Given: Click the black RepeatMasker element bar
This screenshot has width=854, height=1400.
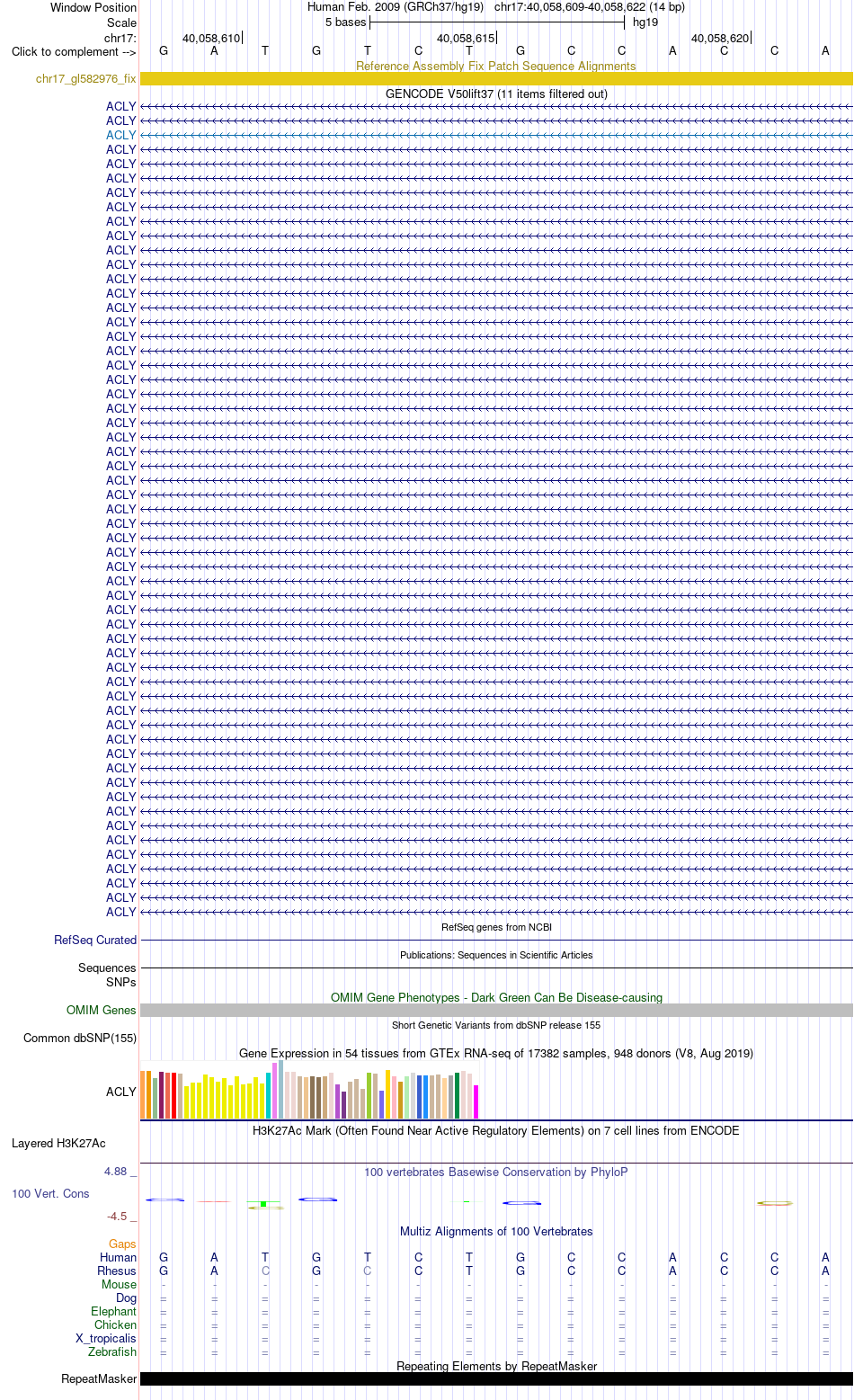Looking at the screenshot, I should pyautogui.click(x=496, y=1378).
